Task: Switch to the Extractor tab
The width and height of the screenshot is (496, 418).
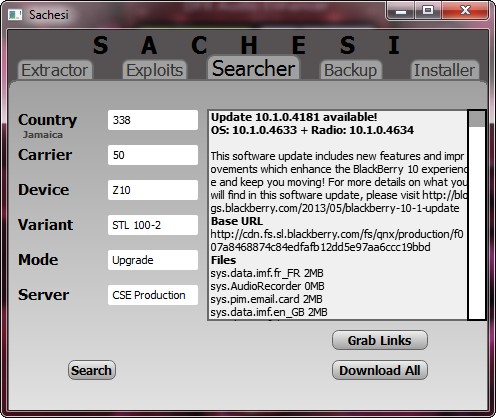Action: coord(55,70)
